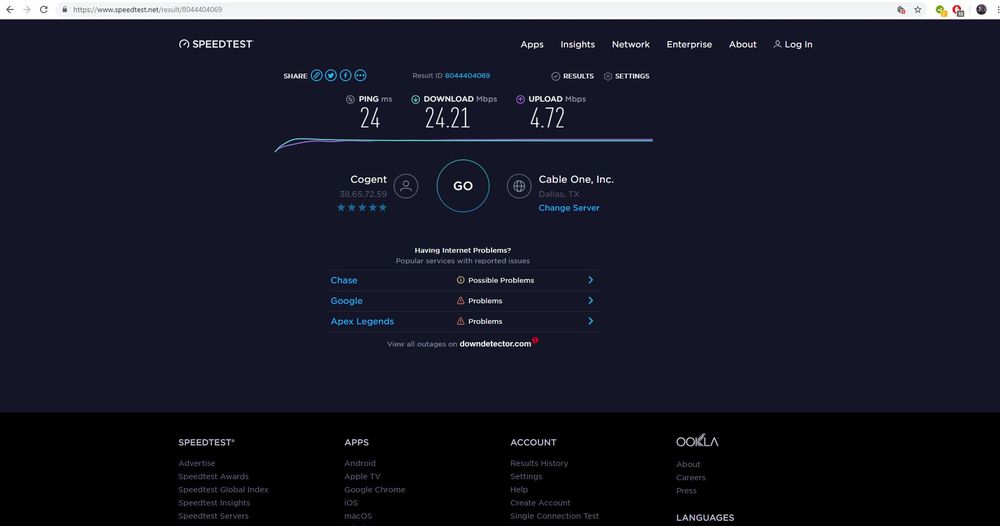Click the Speedtest logo
This screenshot has width=1000, height=526.
coord(216,44)
